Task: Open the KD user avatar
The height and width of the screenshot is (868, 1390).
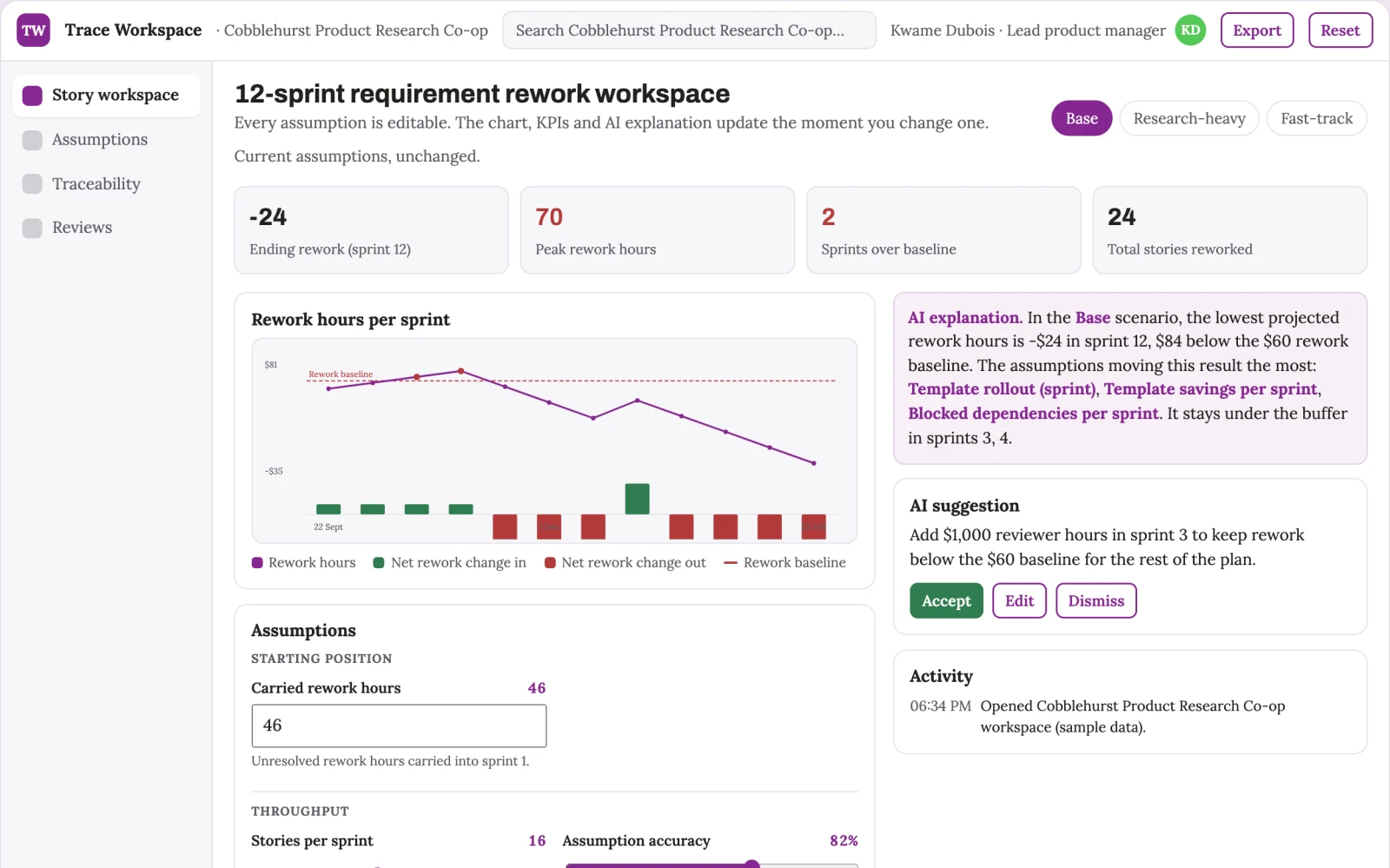Action: point(1190,30)
